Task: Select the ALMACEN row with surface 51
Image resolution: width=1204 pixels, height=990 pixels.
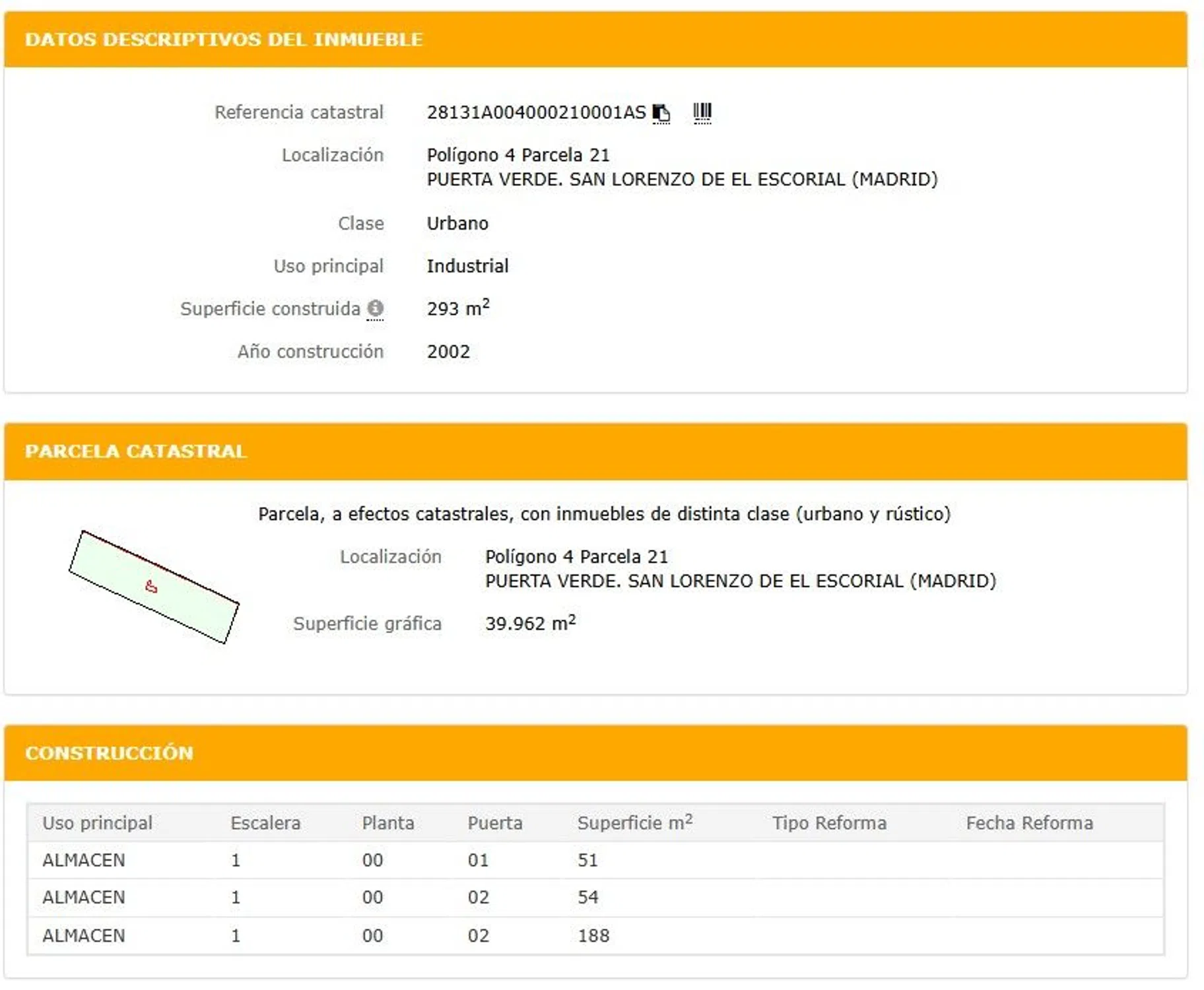Action: [x=84, y=860]
